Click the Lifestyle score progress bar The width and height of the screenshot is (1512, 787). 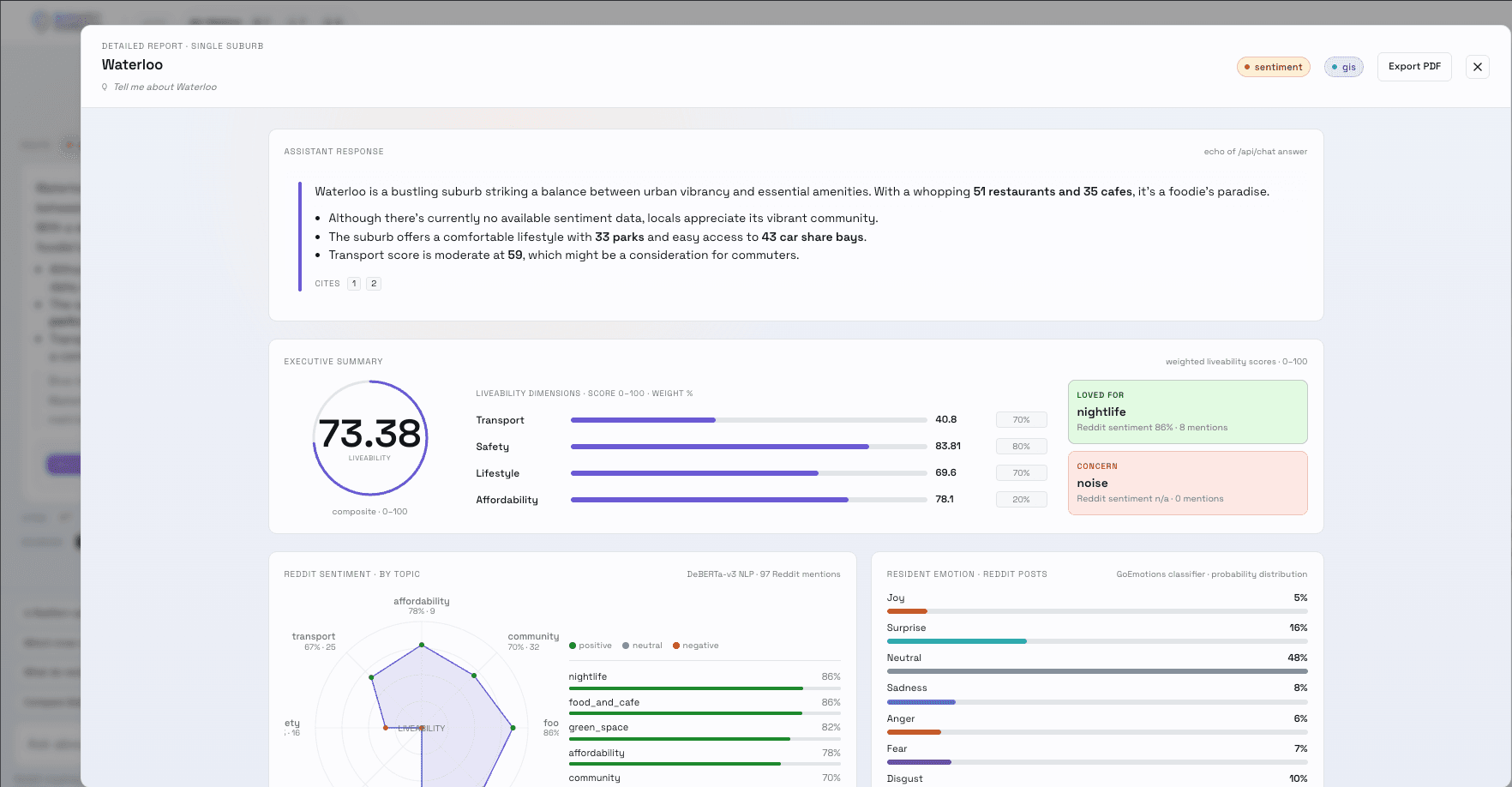point(748,473)
